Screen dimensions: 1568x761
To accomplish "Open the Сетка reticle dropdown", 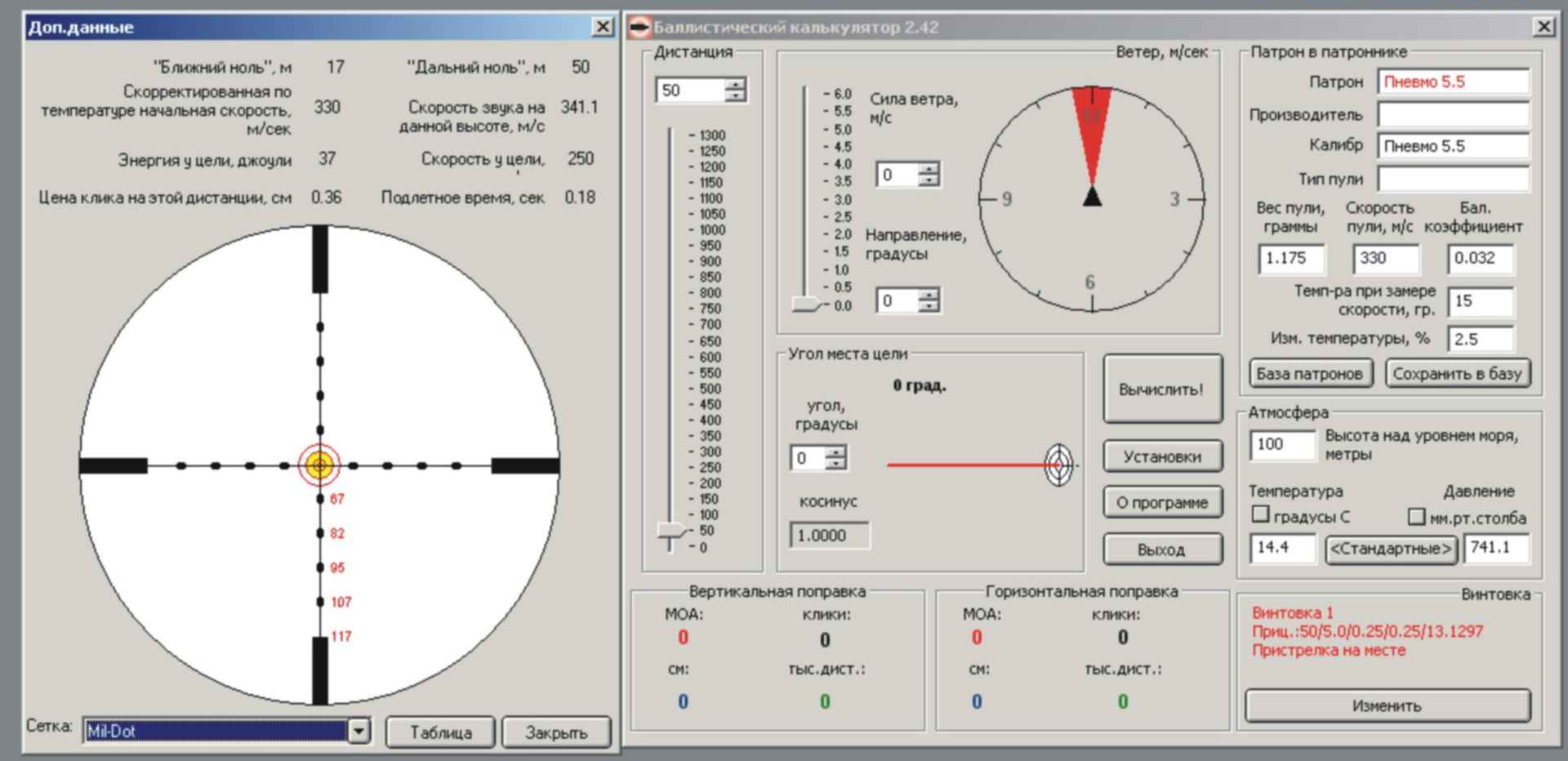I will point(359,731).
